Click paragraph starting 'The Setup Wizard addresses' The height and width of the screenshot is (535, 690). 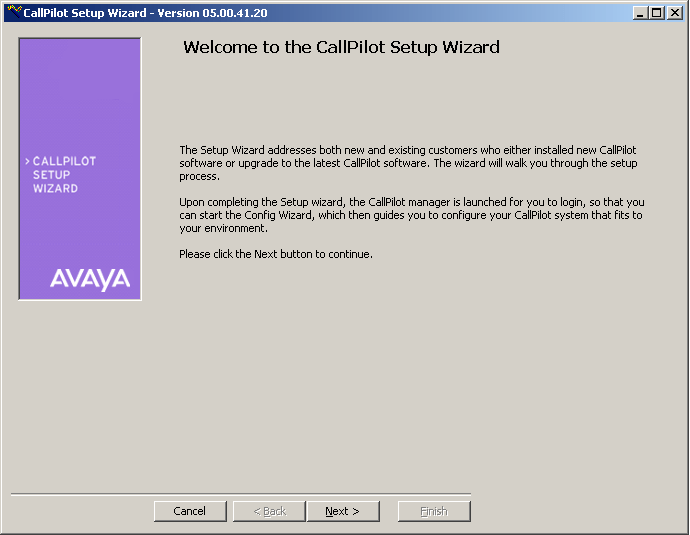pyautogui.click(x=408, y=163)
